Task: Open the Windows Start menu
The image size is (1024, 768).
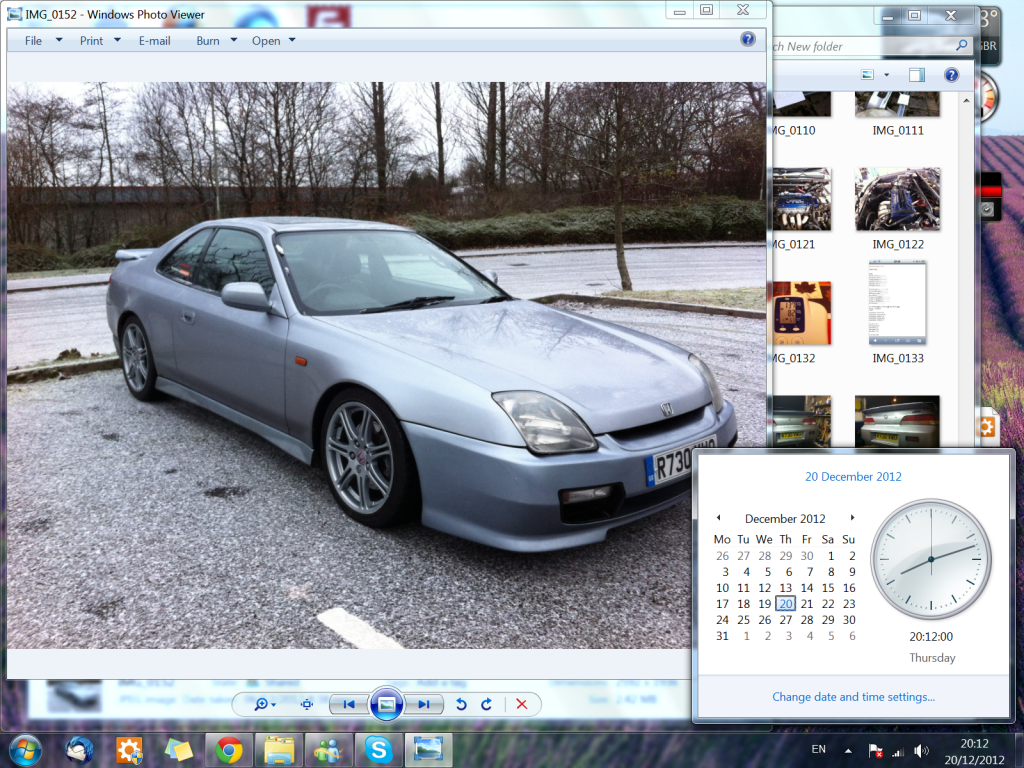Action: [x=25, y=750]
